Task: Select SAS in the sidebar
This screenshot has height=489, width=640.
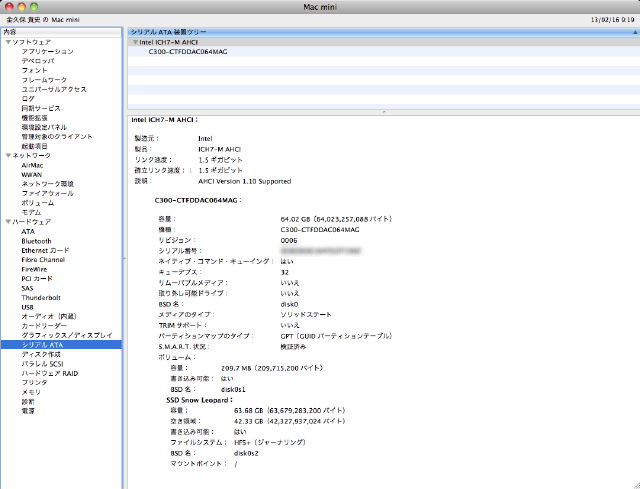Action: click(27, 288)
